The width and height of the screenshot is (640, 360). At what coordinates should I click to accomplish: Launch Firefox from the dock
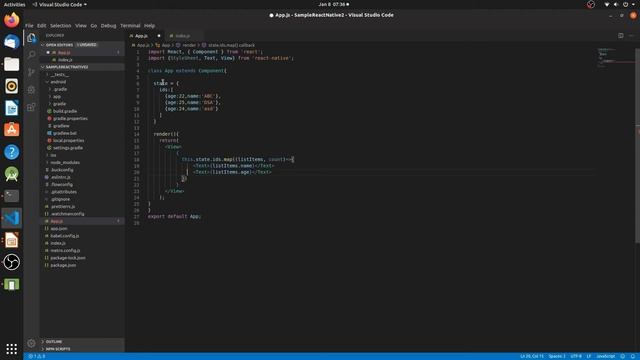11,20
